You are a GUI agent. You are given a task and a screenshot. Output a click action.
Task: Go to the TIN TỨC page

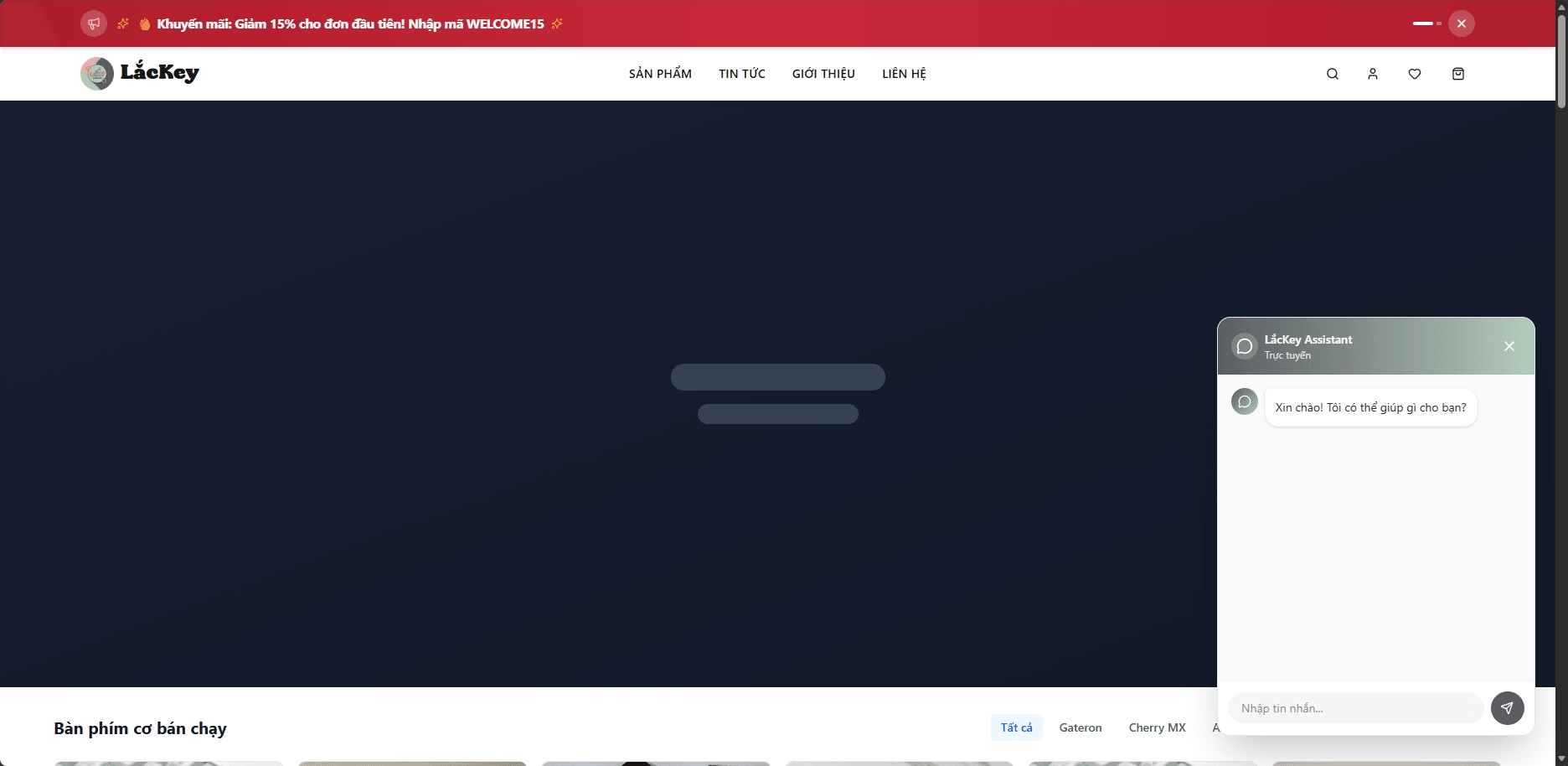[742, 74]
